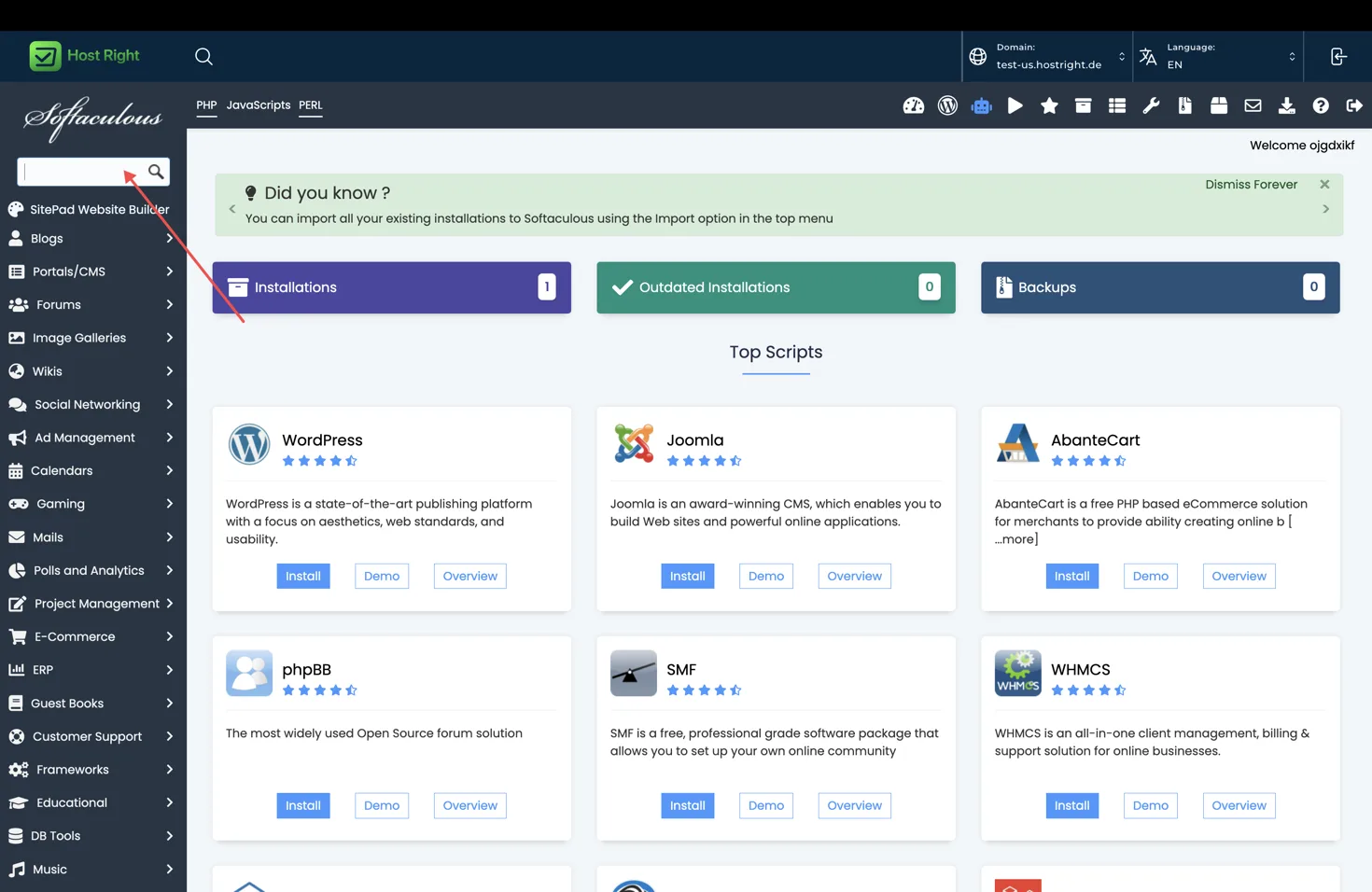The height and width of the screenshot is (892, 1372).
Task: Expand the E-Commerce category
Action: click(x=91, y=637)
